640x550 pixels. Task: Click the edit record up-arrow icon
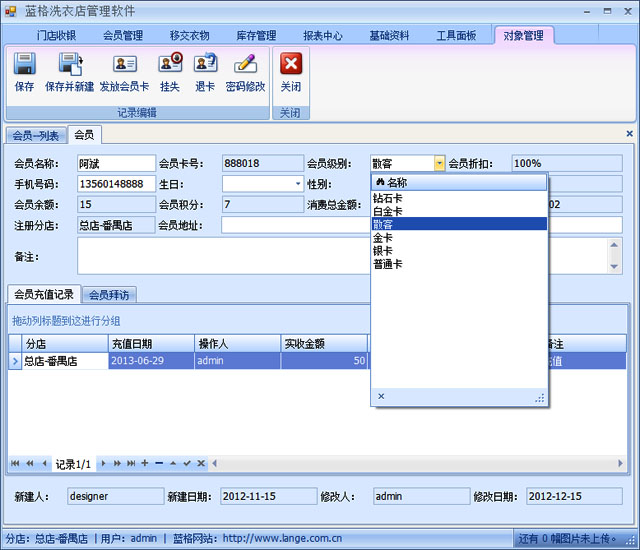(173, 463)
